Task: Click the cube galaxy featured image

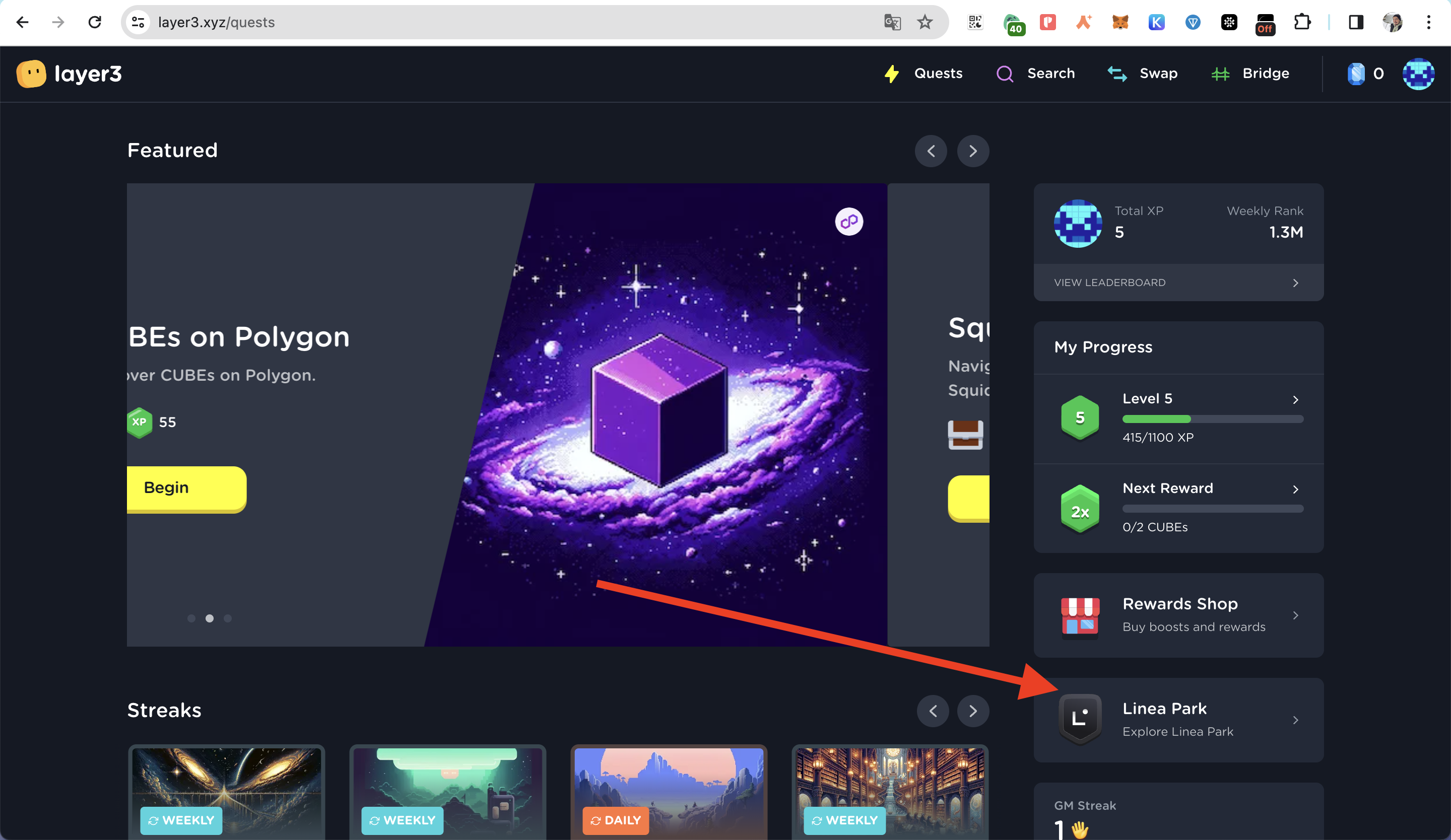Action: click(x=656, y=414)
